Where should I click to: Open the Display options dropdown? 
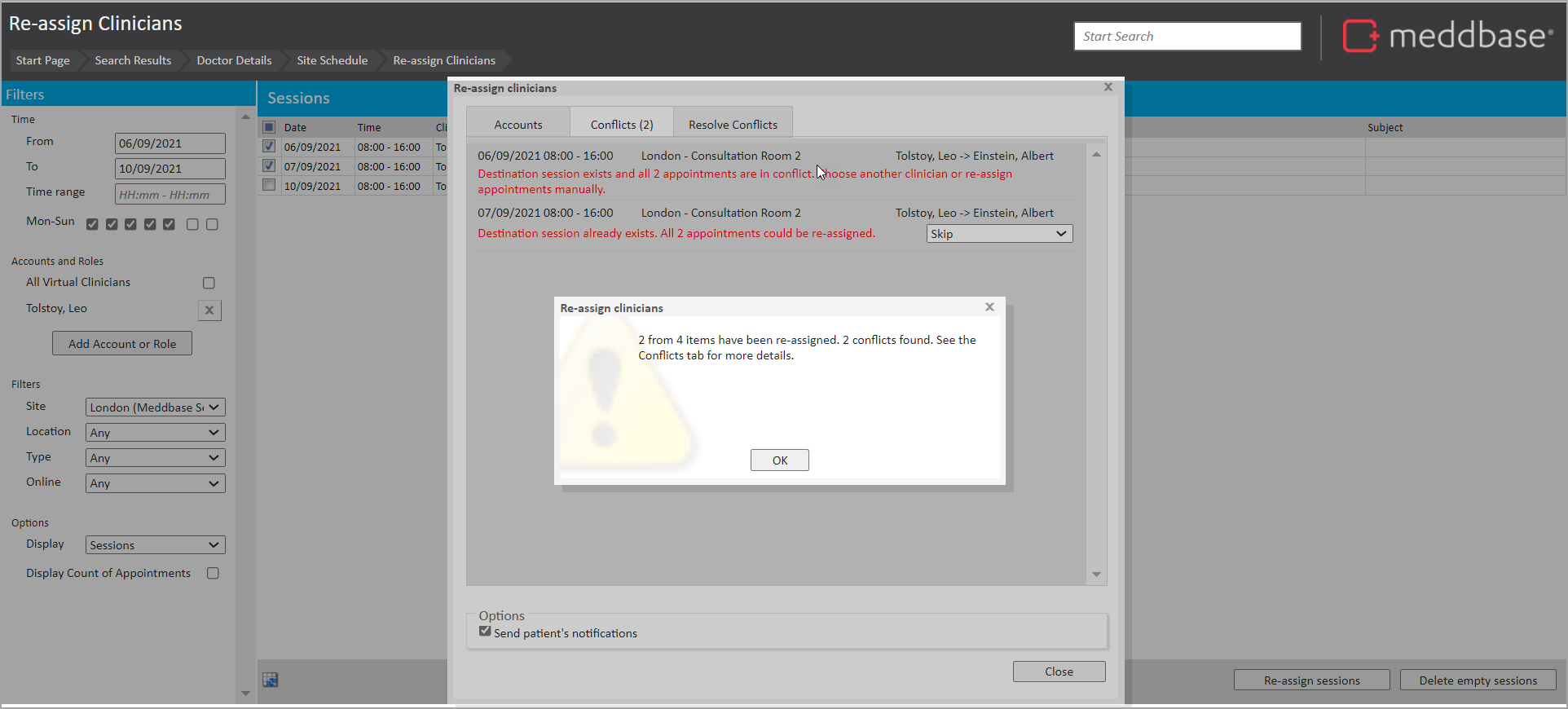155,545
